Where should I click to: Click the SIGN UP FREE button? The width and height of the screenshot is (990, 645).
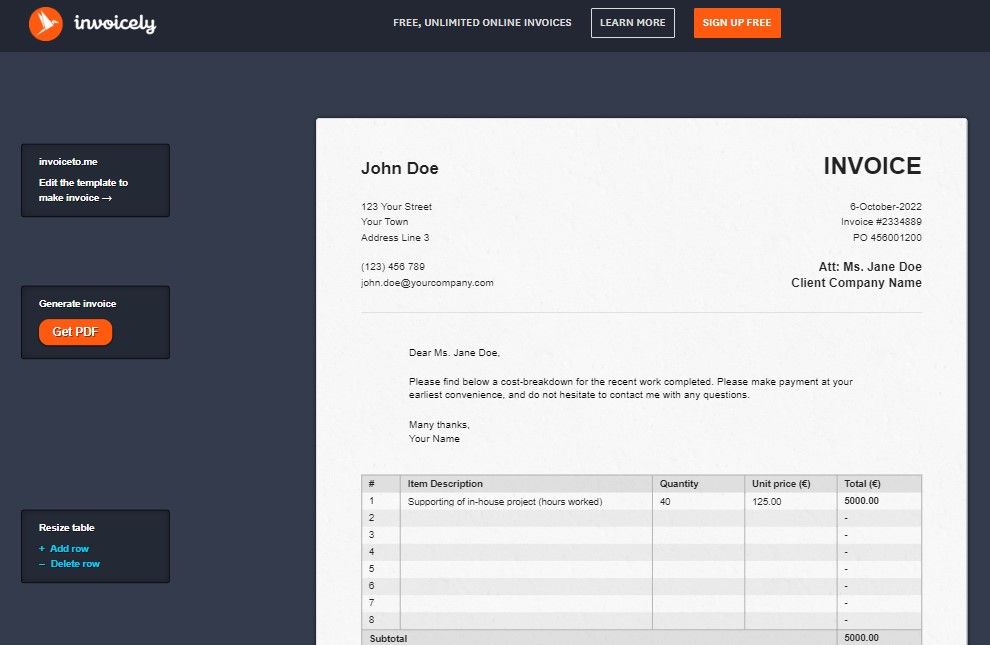[737, 22]
